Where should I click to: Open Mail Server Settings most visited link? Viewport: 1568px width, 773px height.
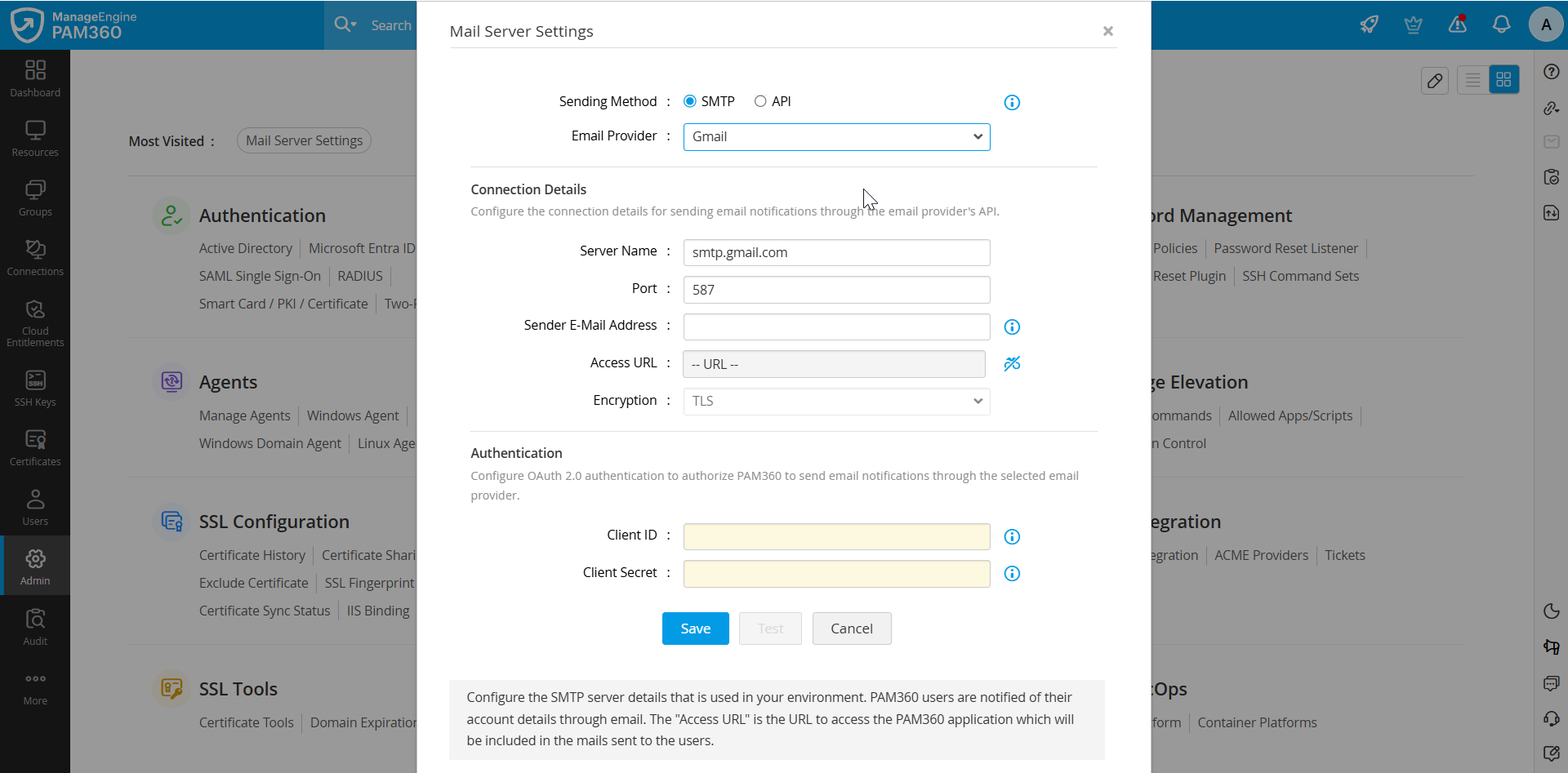[x=304, y=140]
